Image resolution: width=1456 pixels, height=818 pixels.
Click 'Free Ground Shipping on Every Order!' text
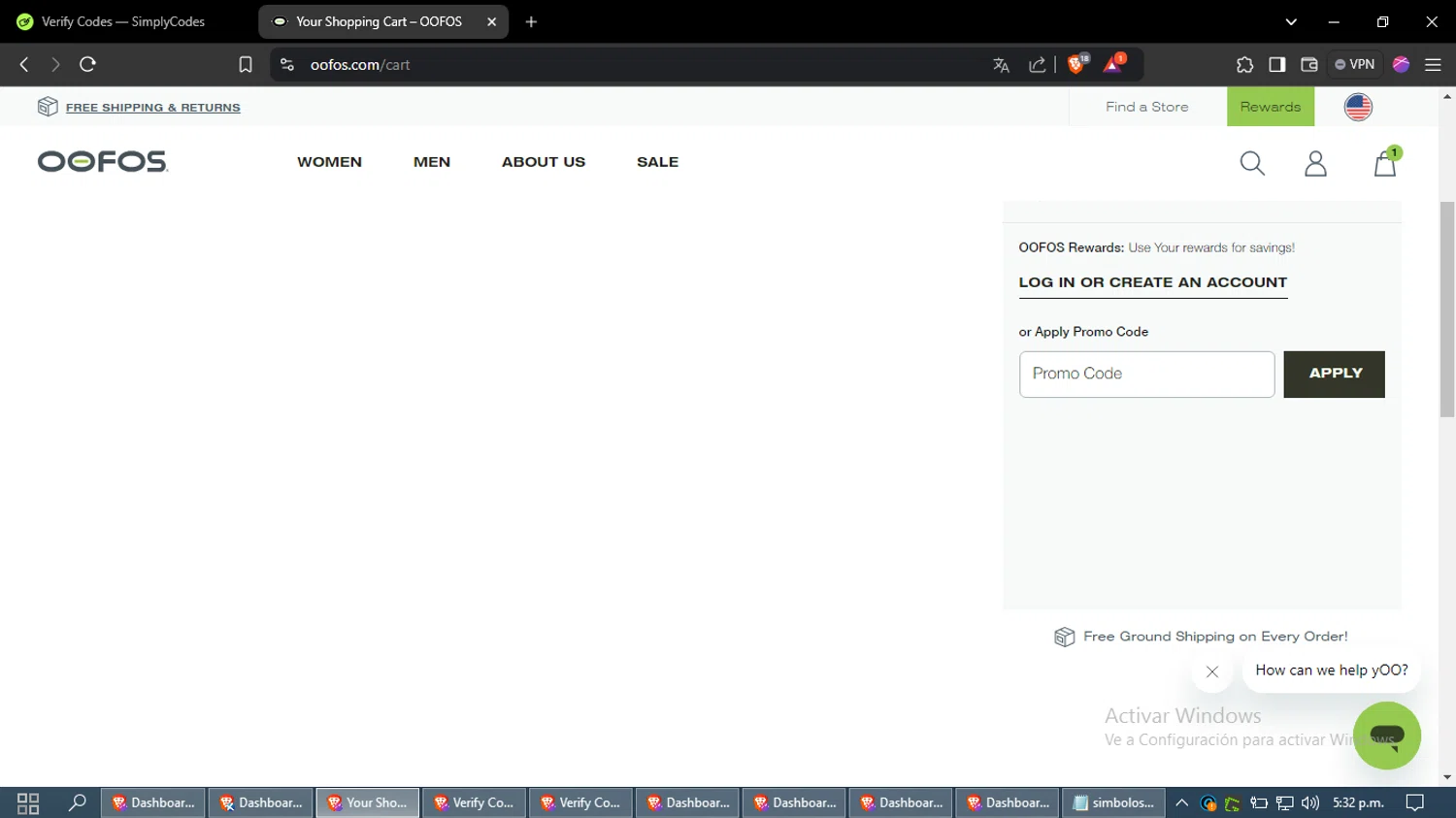coord(1215,637)
